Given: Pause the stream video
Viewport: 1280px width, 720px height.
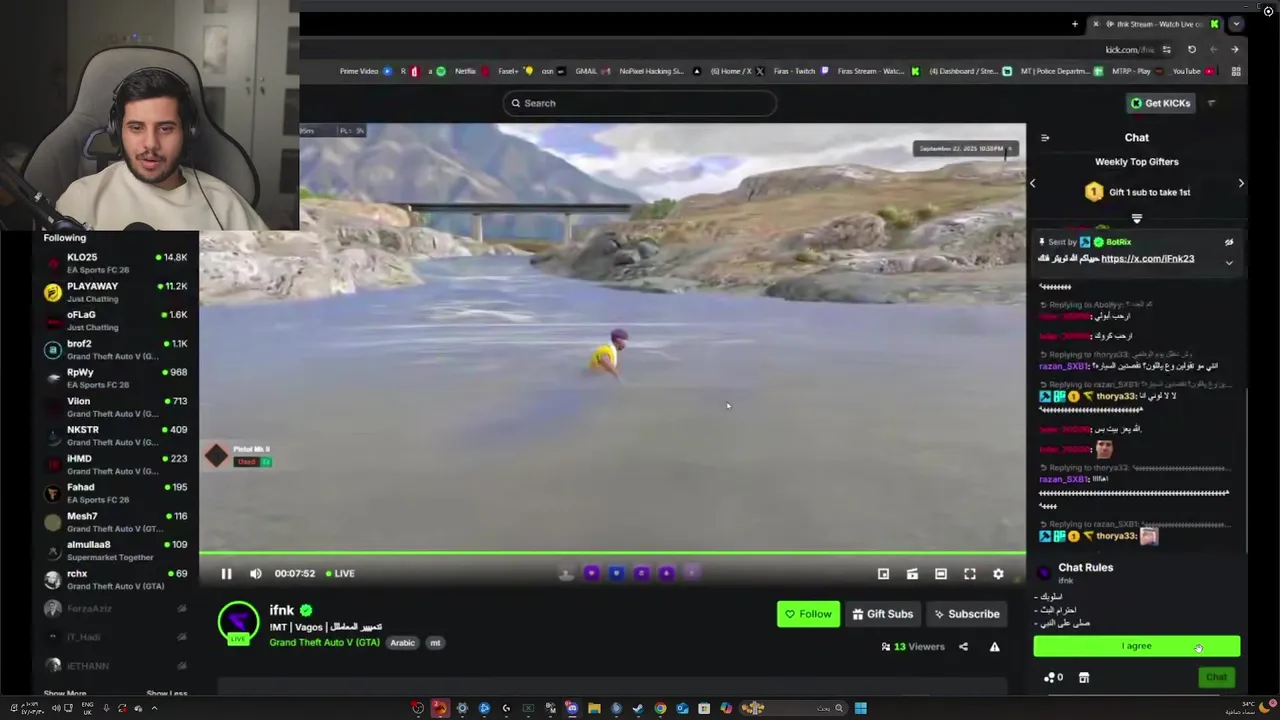Looking at the screenshot, I should pyautogui.click(x=226, y=573).
